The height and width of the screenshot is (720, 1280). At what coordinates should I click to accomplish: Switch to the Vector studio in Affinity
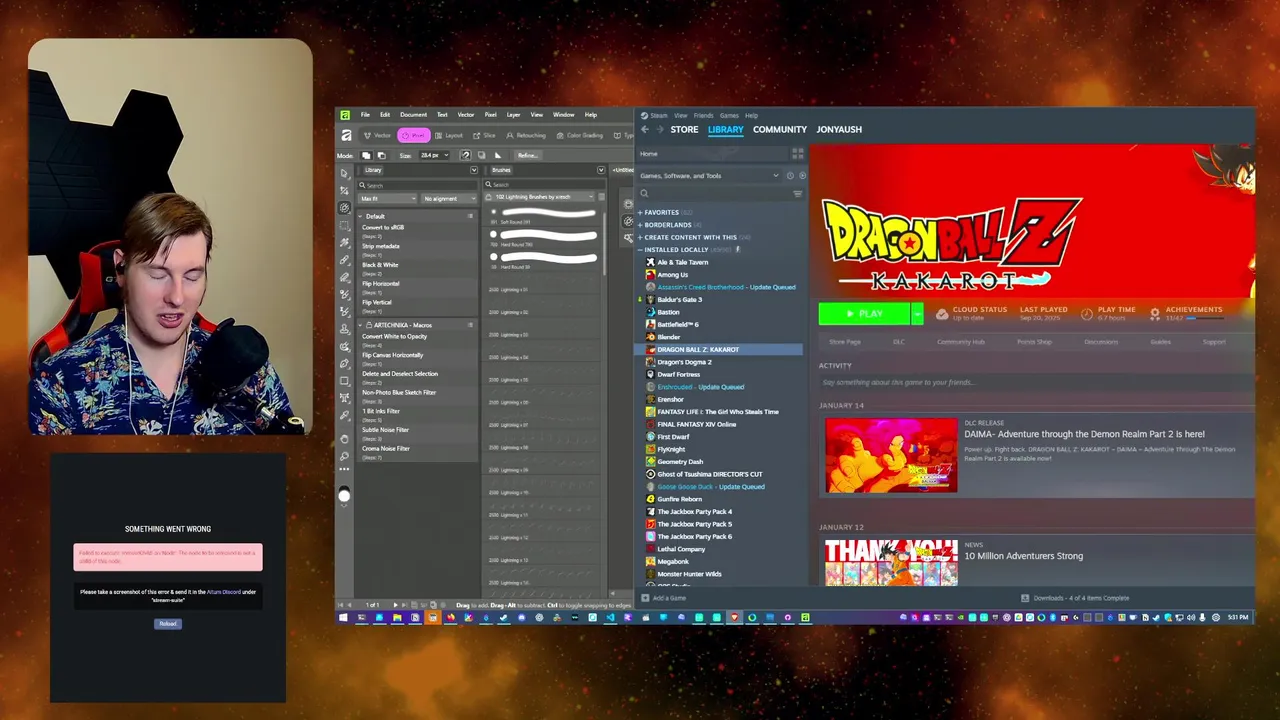click(x=376, y=135)
